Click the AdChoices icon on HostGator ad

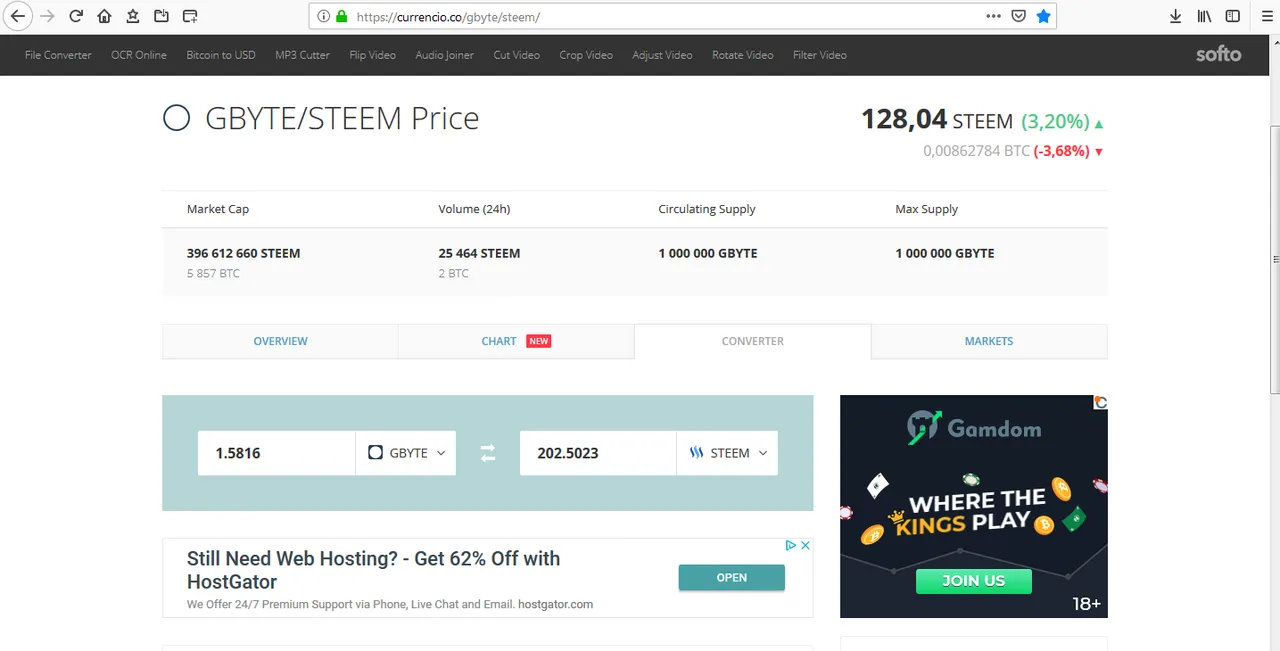click(x=790, y=546)
